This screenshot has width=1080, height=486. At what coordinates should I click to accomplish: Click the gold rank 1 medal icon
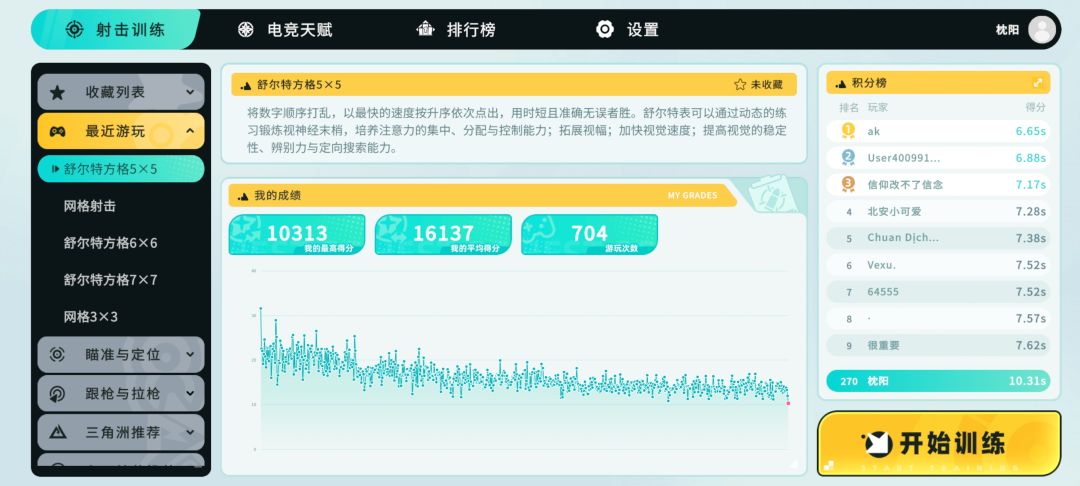click(848, 131)
